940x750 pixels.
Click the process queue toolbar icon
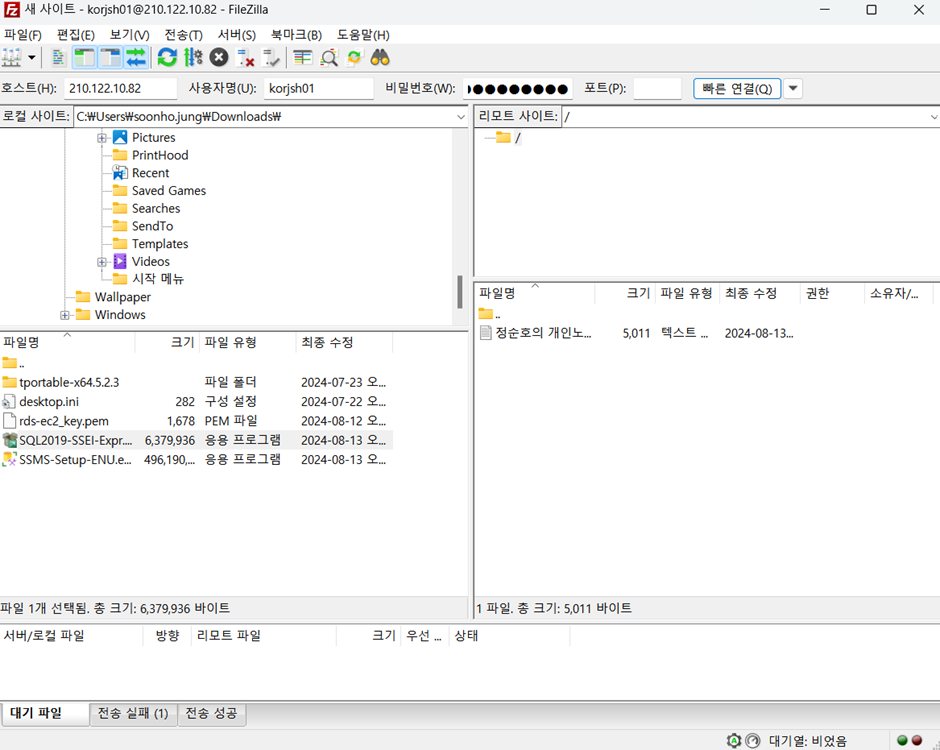(193, 57)
